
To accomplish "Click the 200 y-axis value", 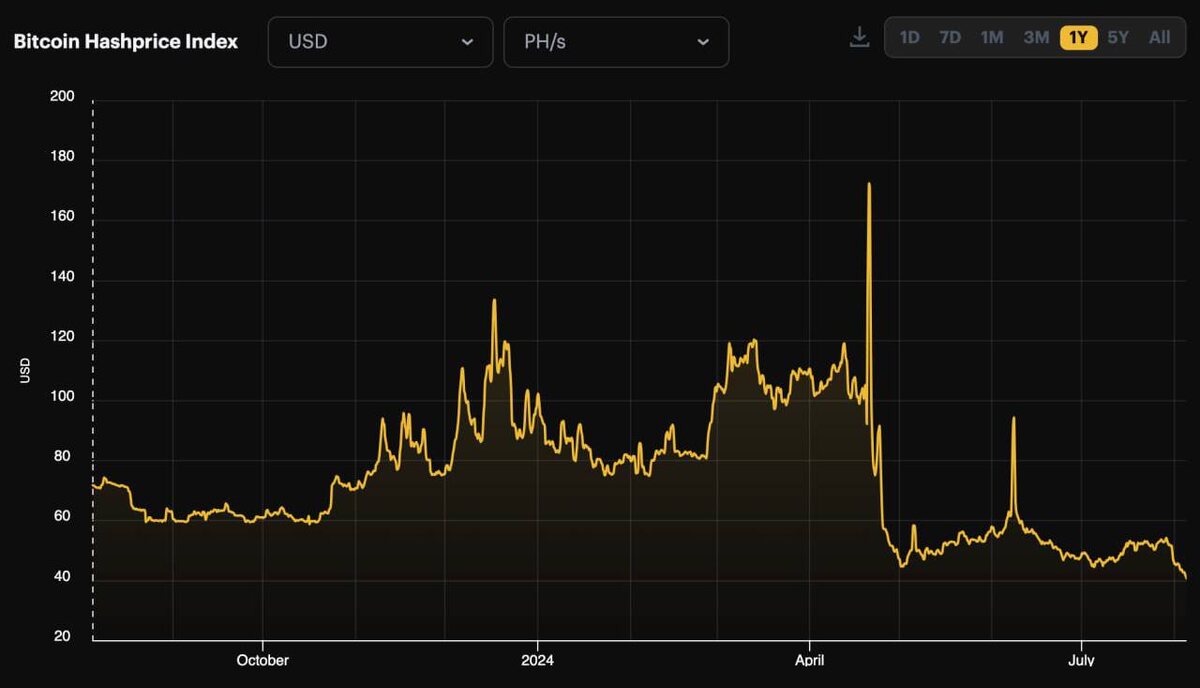I will pyautogui.click(x=62, y=97).
